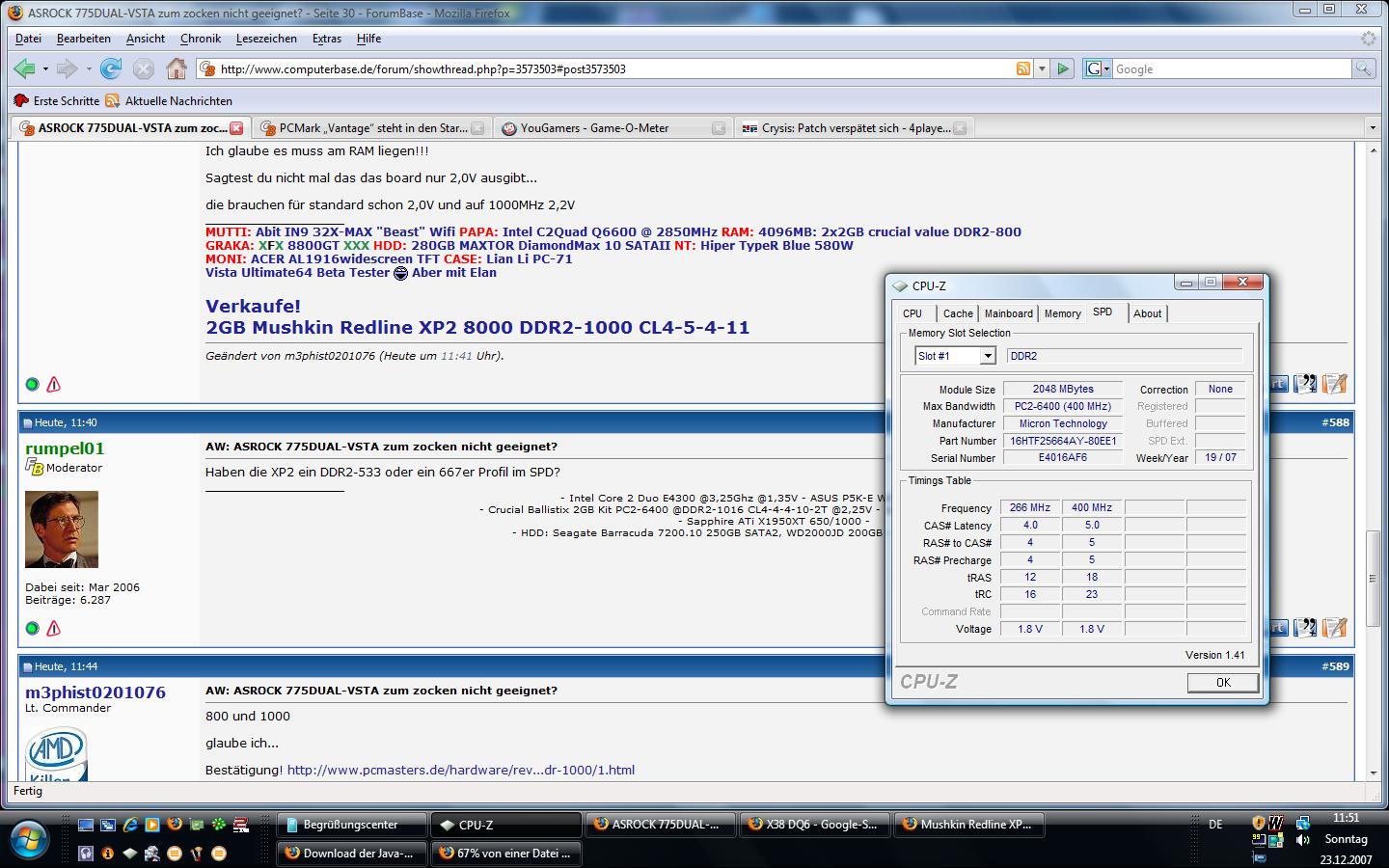
Task: Click rumpel01's avatar picture
Action: (62, 529)
